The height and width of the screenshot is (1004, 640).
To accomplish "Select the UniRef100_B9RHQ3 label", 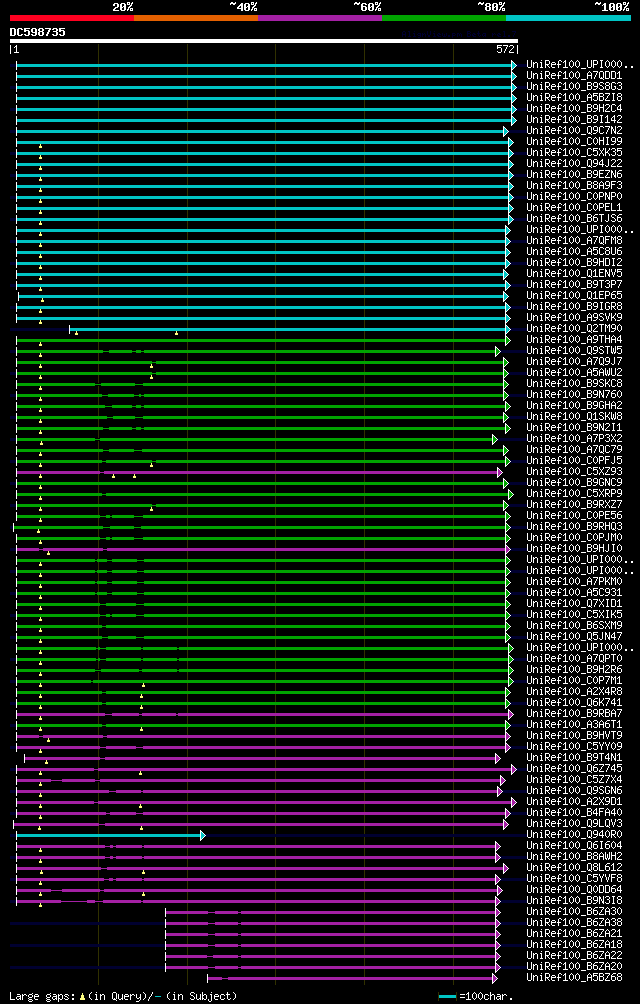I will point(574,527).
